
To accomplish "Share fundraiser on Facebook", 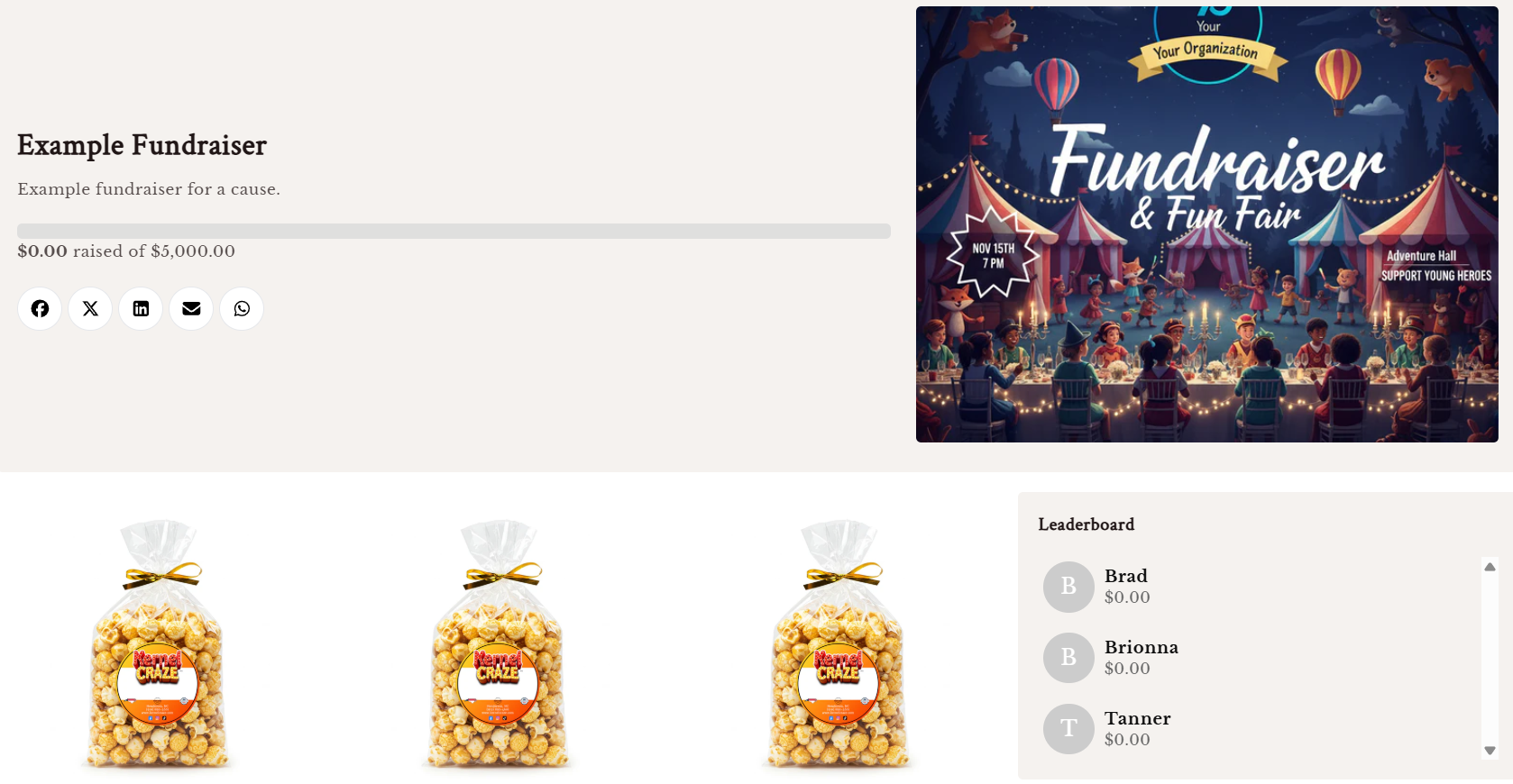I will click(x=40, y=309).
